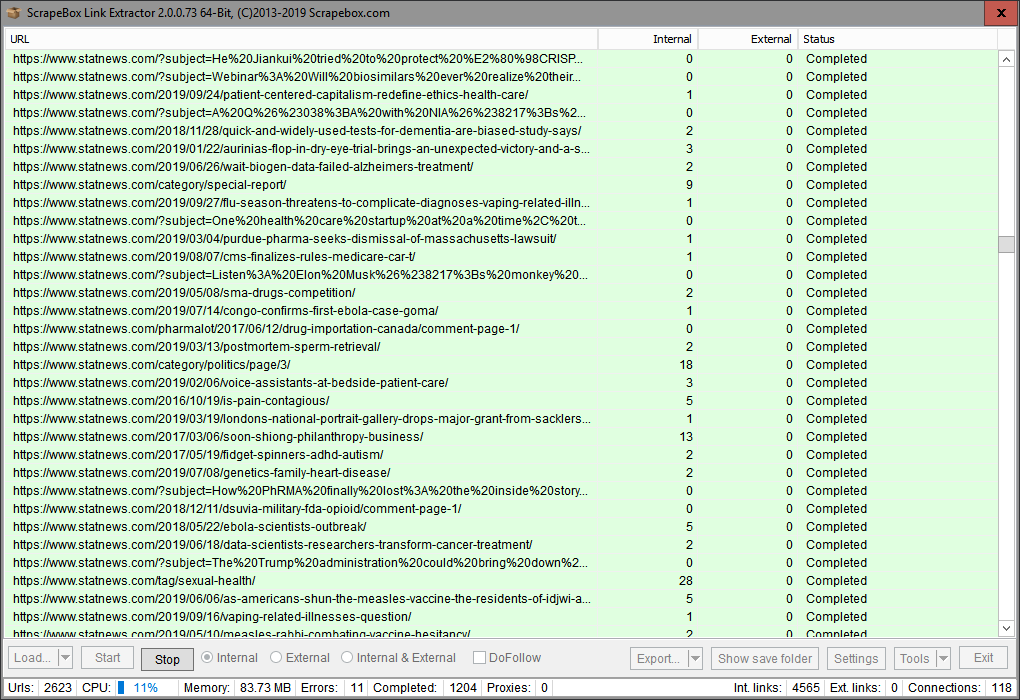This screenshot has width=1020, height=700.
Task: Select the category/special-report URL row
Action: tap(501, 185)
